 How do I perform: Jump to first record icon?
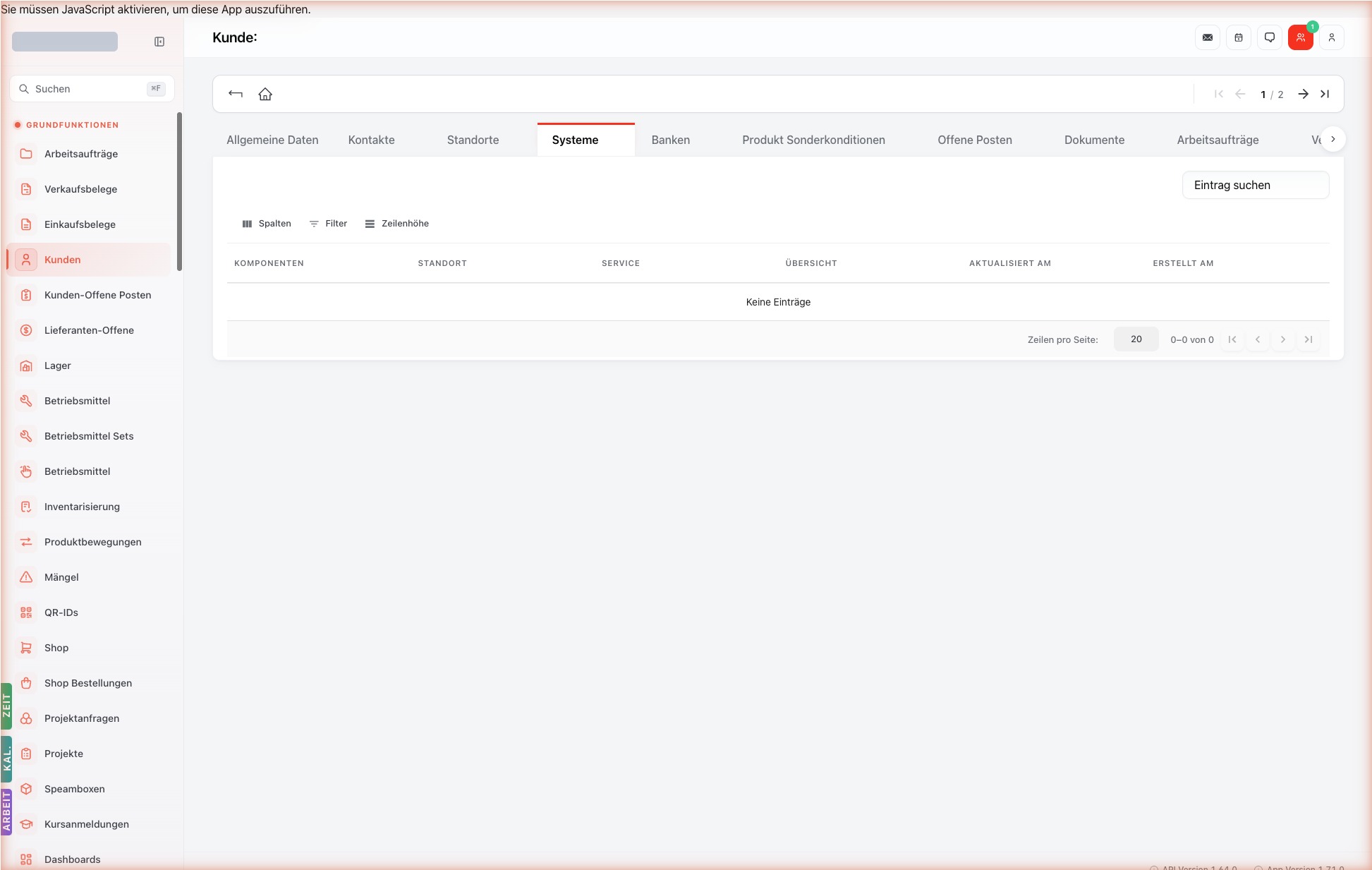pyautogui.click(x=1219, y=94)
